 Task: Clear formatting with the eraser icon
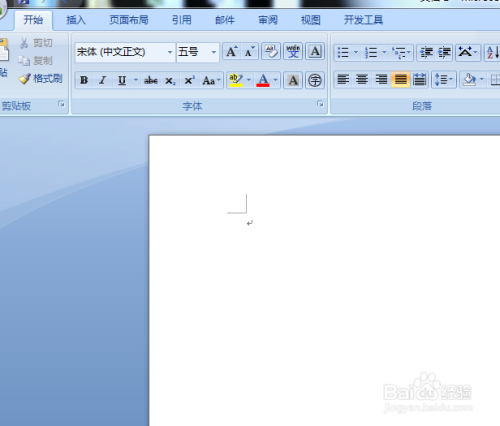(x=271, y=52)
